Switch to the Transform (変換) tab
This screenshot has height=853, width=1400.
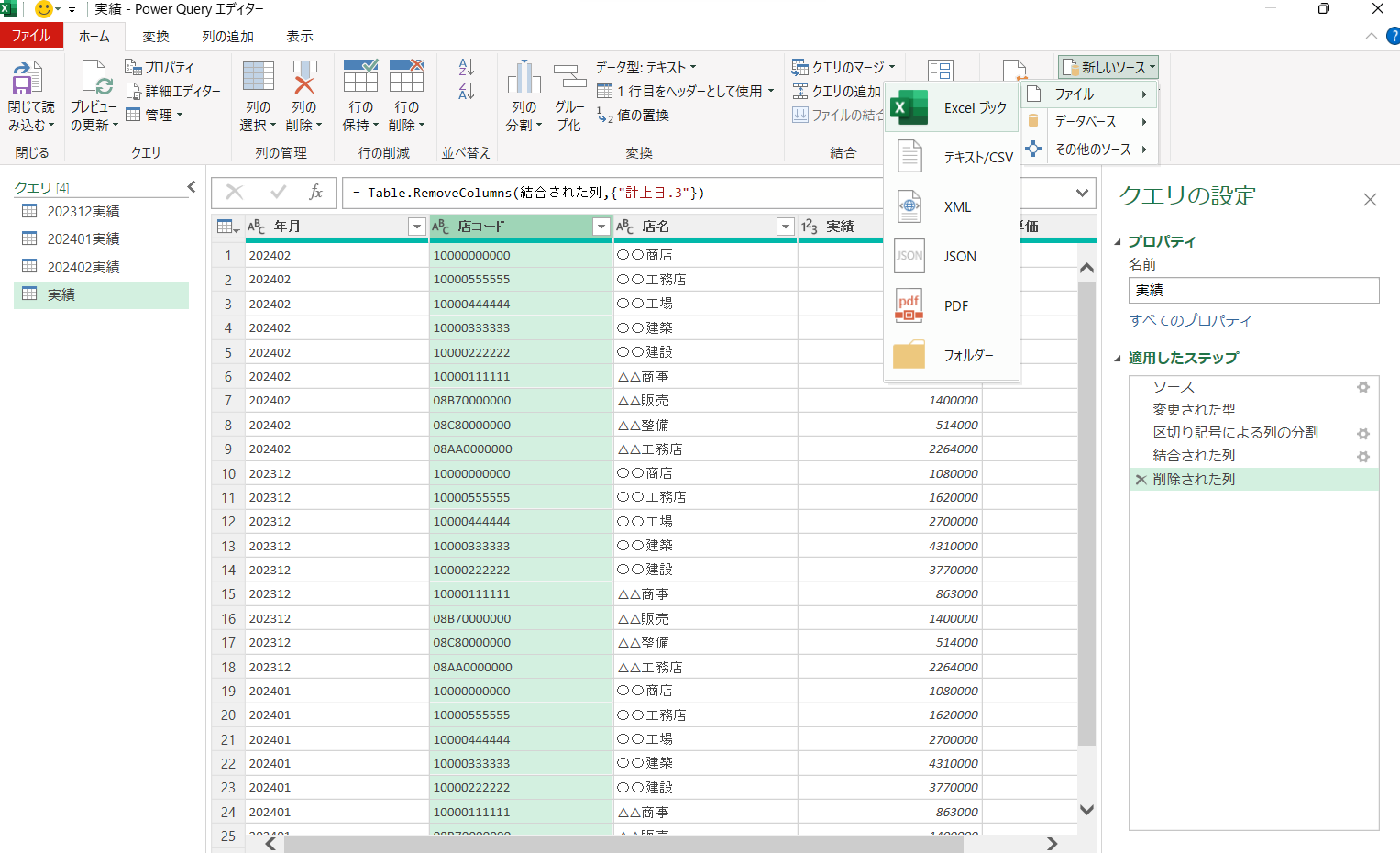pos(156,36)
